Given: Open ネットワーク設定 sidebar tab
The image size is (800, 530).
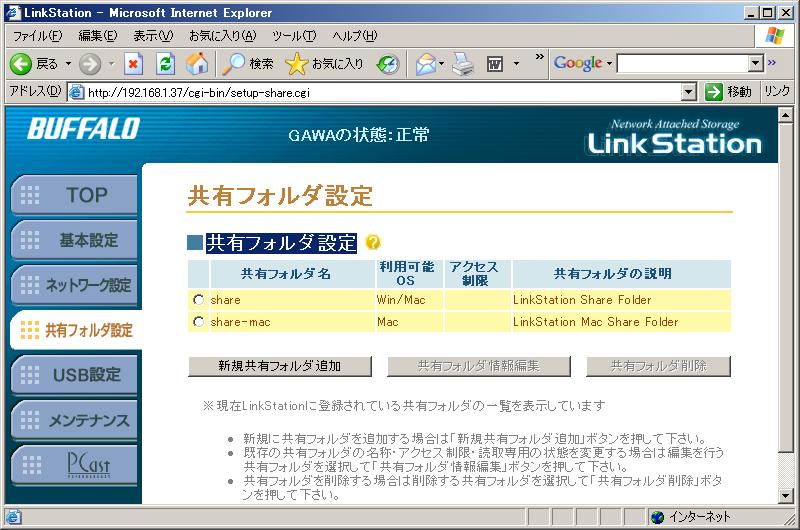Looking at the screenshot, I should [x=74, y=285].
